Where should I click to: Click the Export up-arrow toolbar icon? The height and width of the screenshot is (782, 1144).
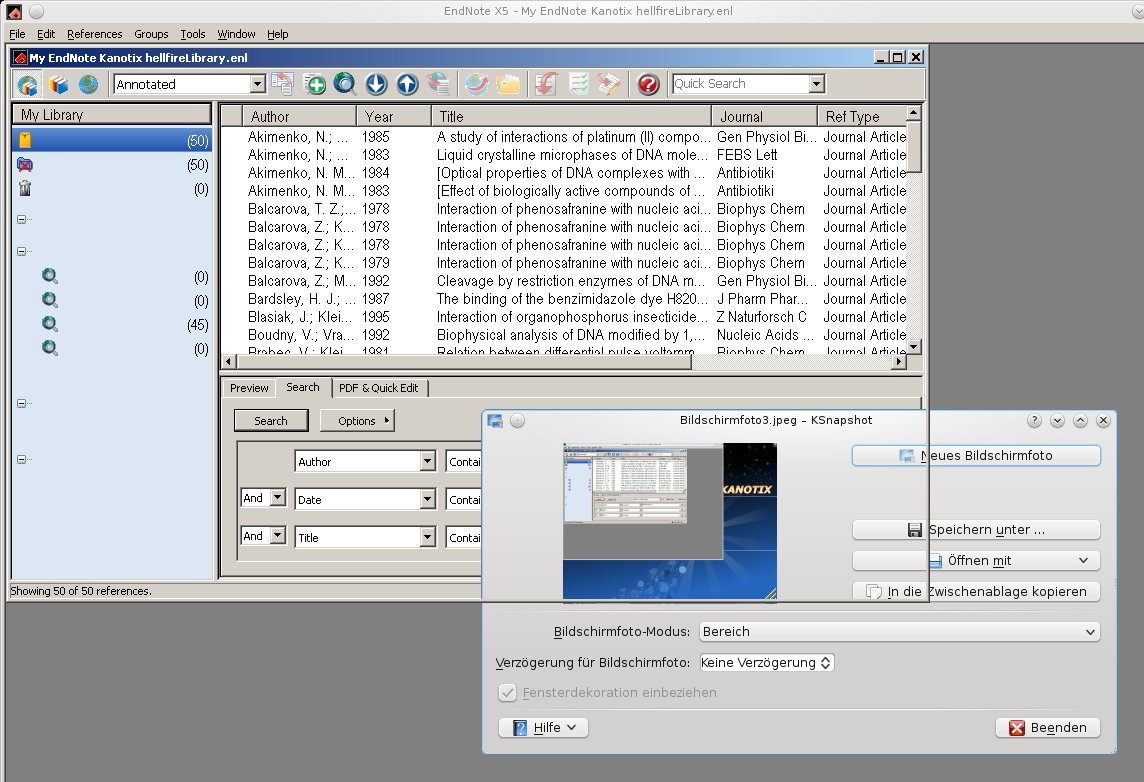click(x=407, y=84)
